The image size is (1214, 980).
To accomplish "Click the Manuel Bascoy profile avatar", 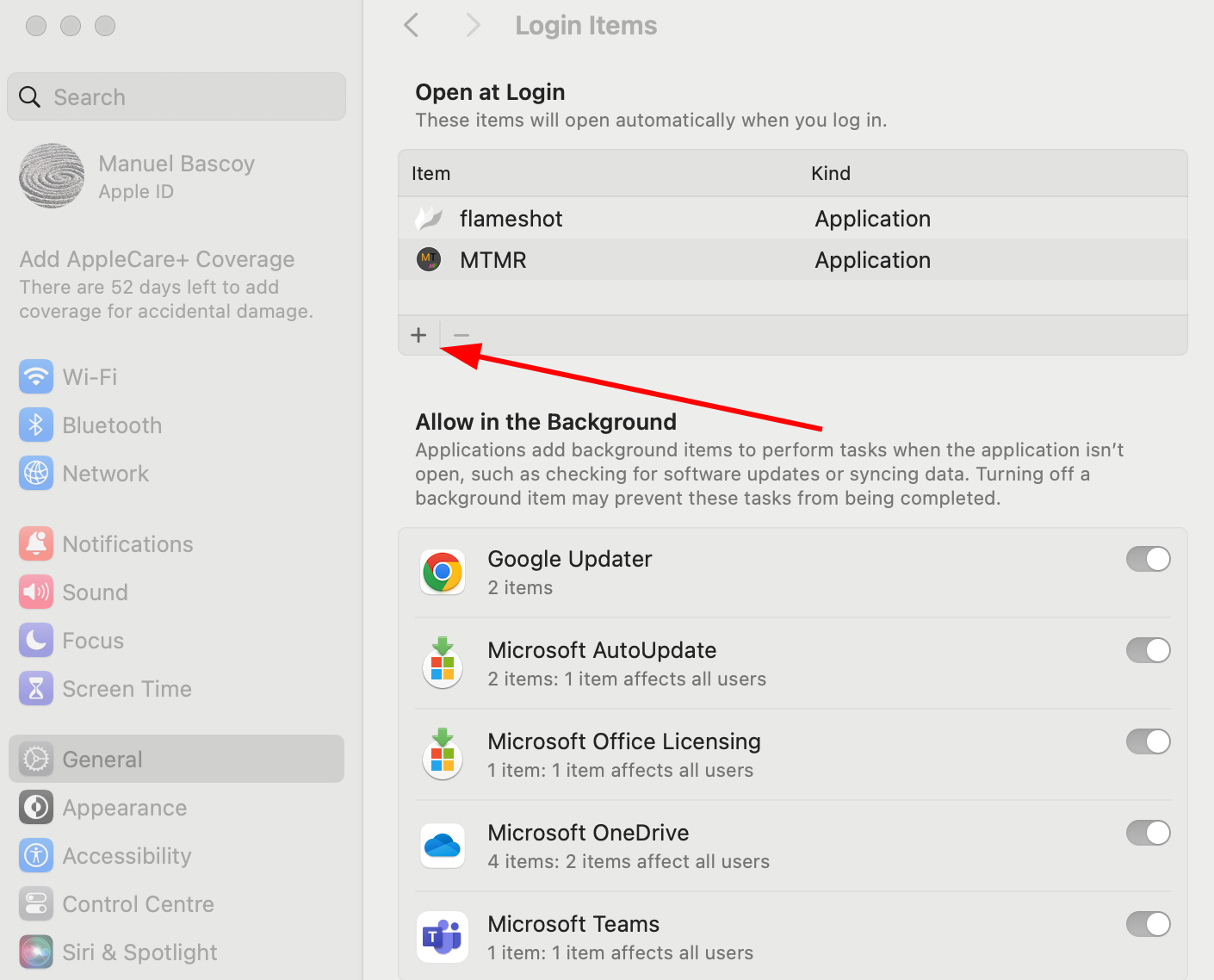I will [52, 176].
